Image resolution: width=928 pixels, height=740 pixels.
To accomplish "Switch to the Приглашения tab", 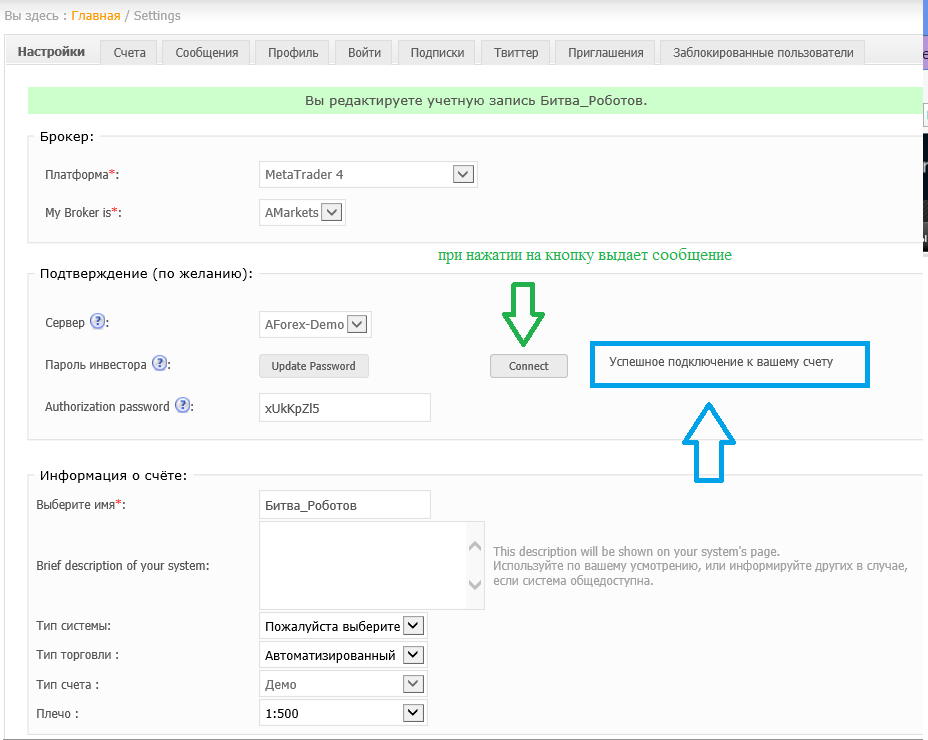I will 605,53.
